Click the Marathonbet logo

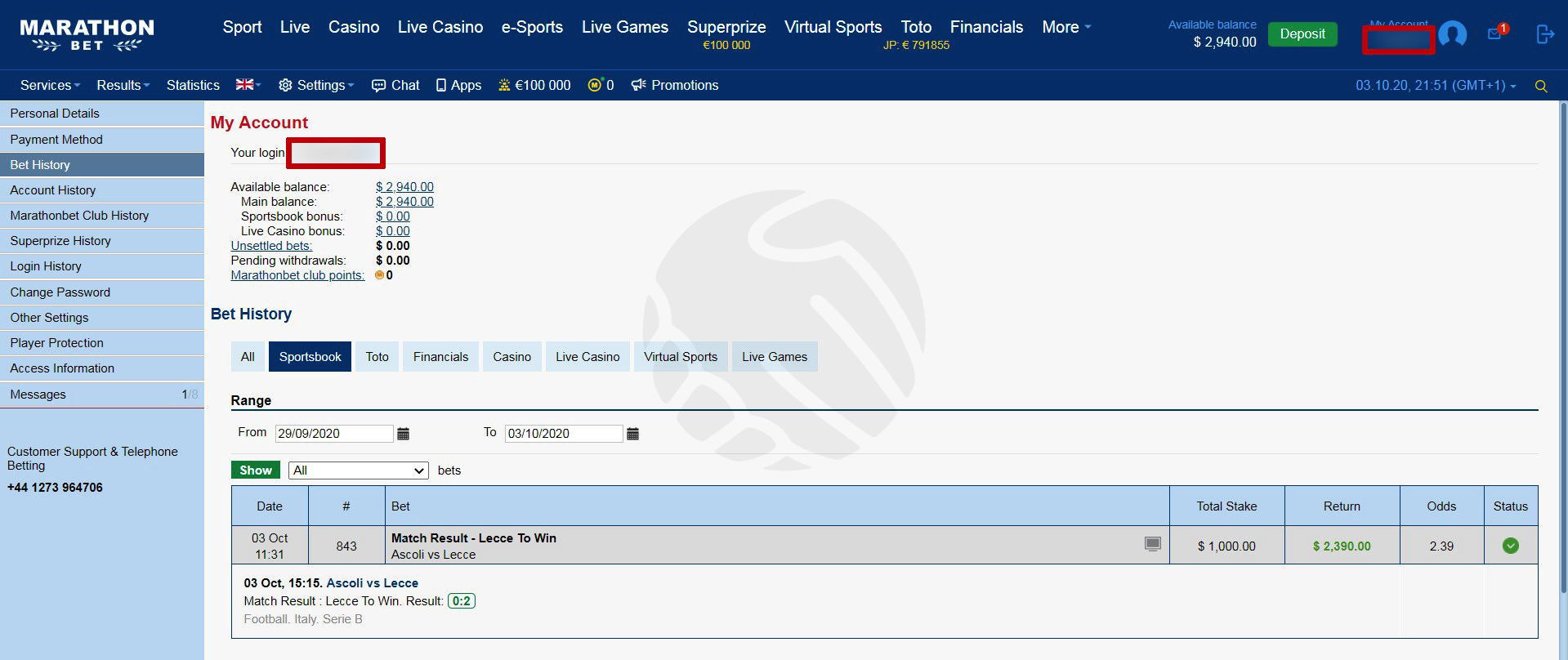pos(87,35)
